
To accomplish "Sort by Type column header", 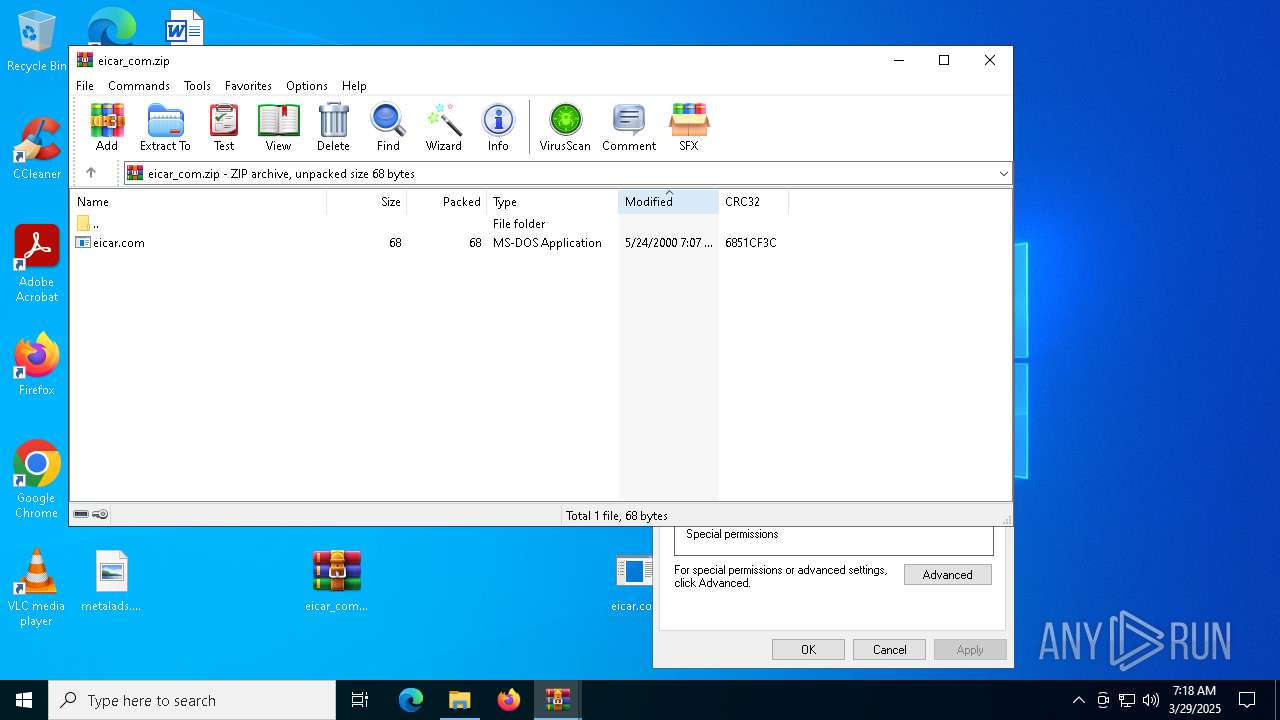I will pos(553,202).
